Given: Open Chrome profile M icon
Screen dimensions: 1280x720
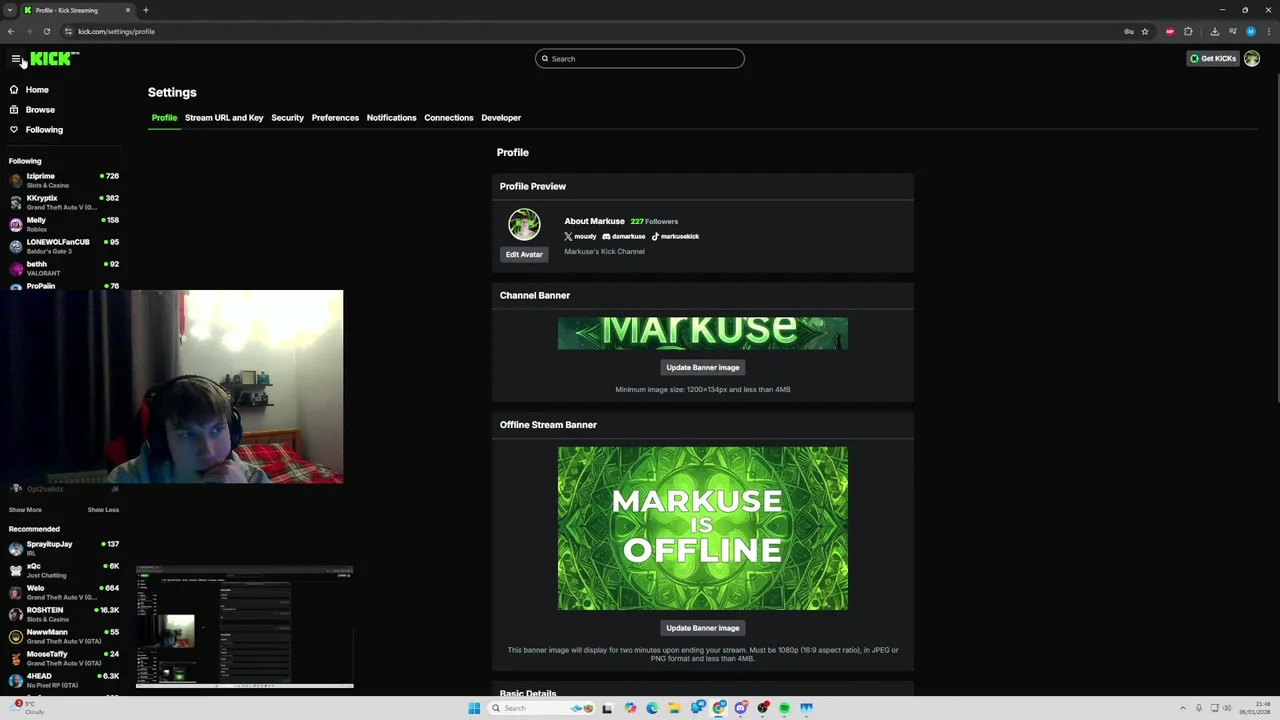Looking at the screenshot, I should pos(1250,31).
